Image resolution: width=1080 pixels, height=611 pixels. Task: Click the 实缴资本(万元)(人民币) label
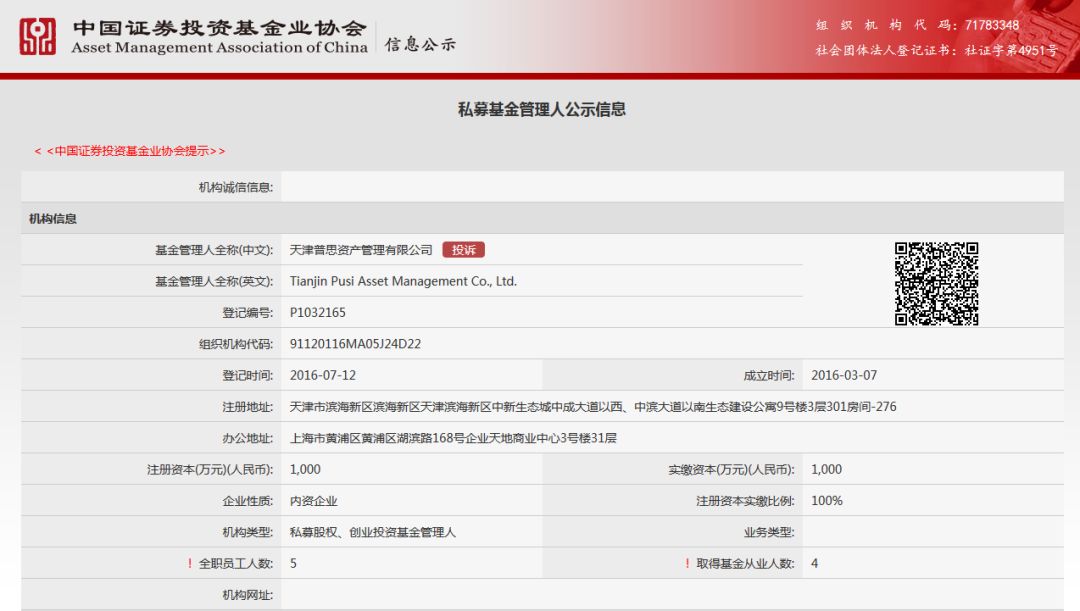coord(731,469)
